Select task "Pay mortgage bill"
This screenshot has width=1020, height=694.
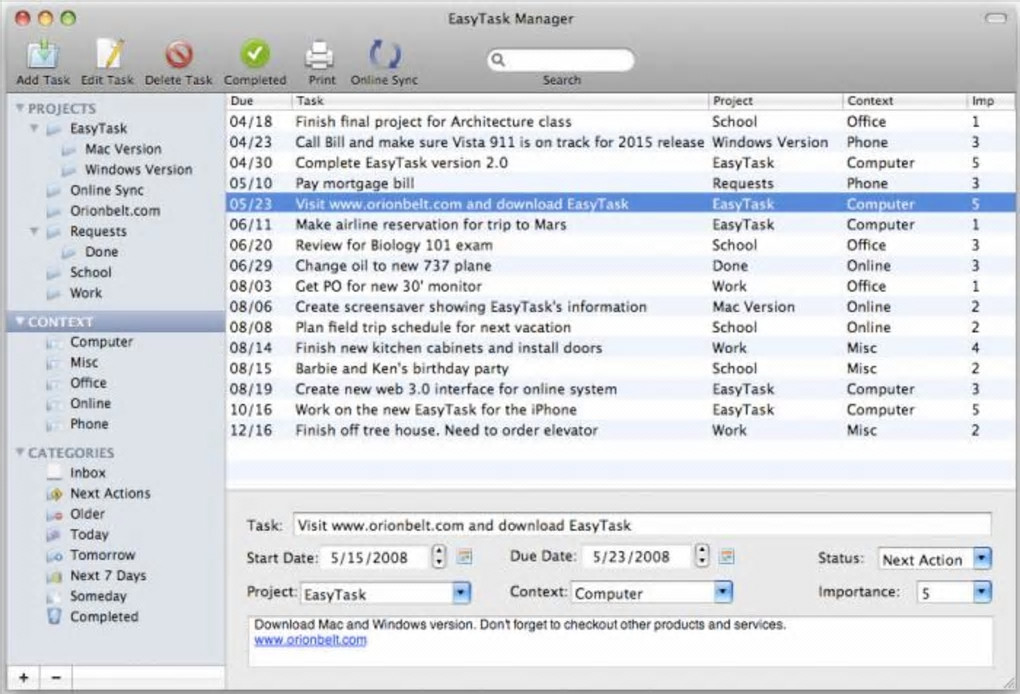click(620, 183)
